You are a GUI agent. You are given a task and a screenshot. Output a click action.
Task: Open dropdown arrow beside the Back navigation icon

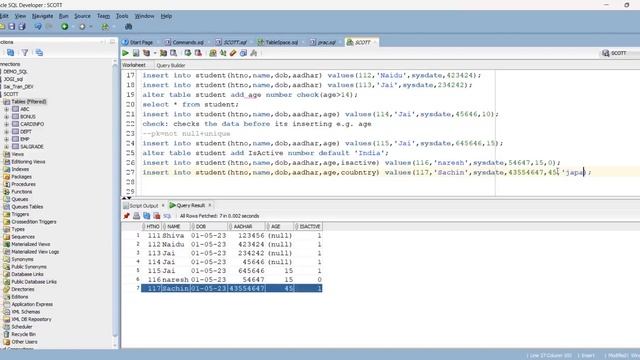point(72,27)
